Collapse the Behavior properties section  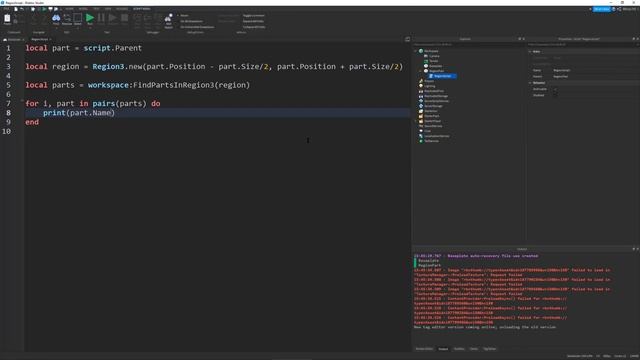coord(530,83)
